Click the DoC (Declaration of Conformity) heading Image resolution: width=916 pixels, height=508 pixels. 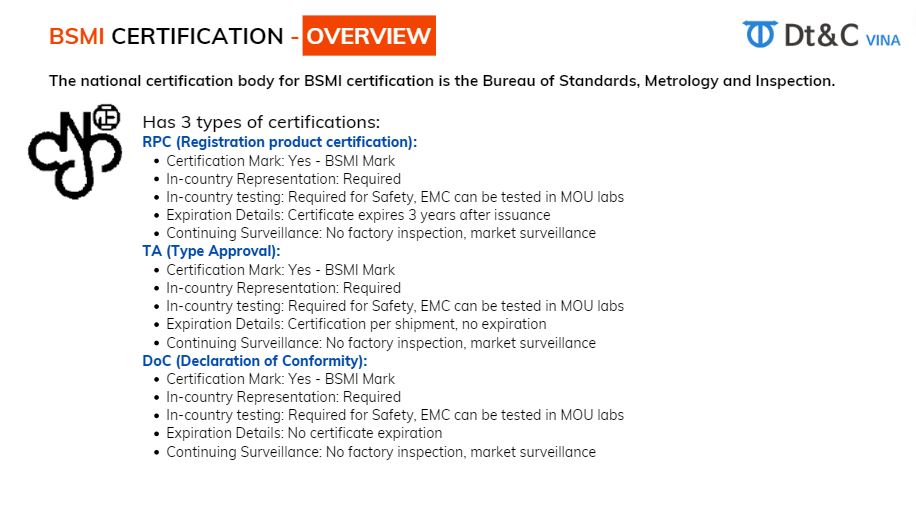(255, 360)
